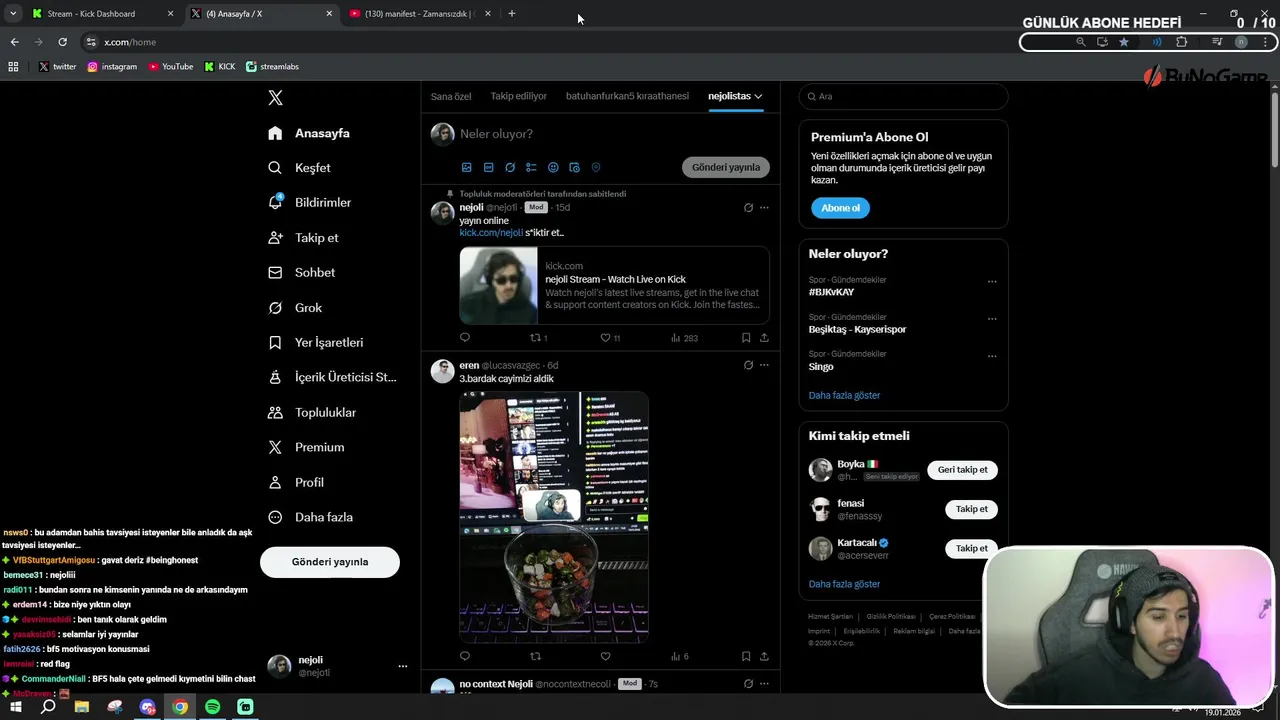Open Bildirimler notifications
The height and width of the screenshot is (720, 1280).
coord(309,202)
